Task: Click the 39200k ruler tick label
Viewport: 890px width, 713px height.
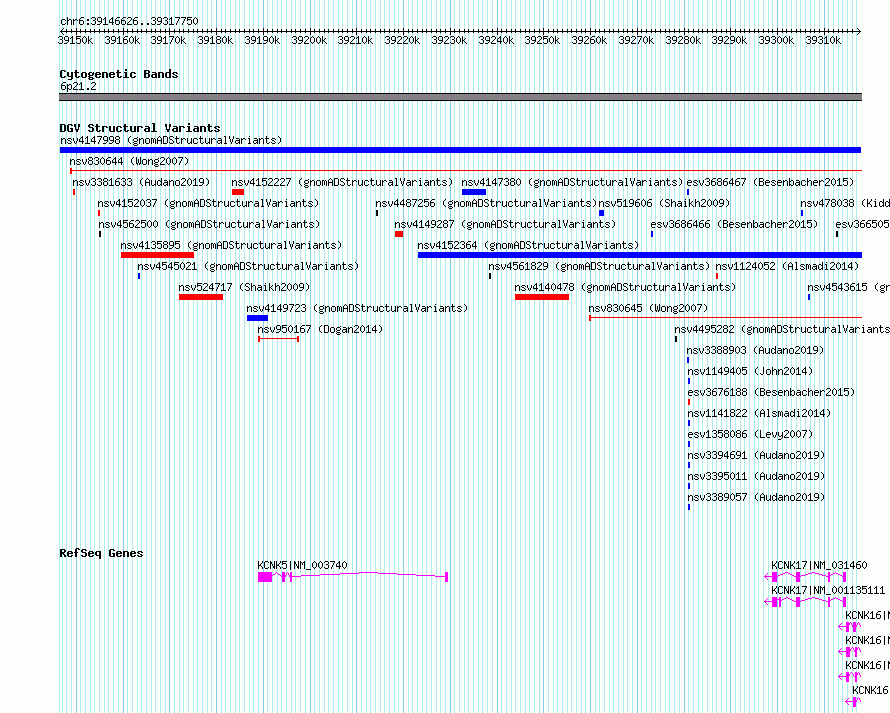Action: (x=309, y=40)
